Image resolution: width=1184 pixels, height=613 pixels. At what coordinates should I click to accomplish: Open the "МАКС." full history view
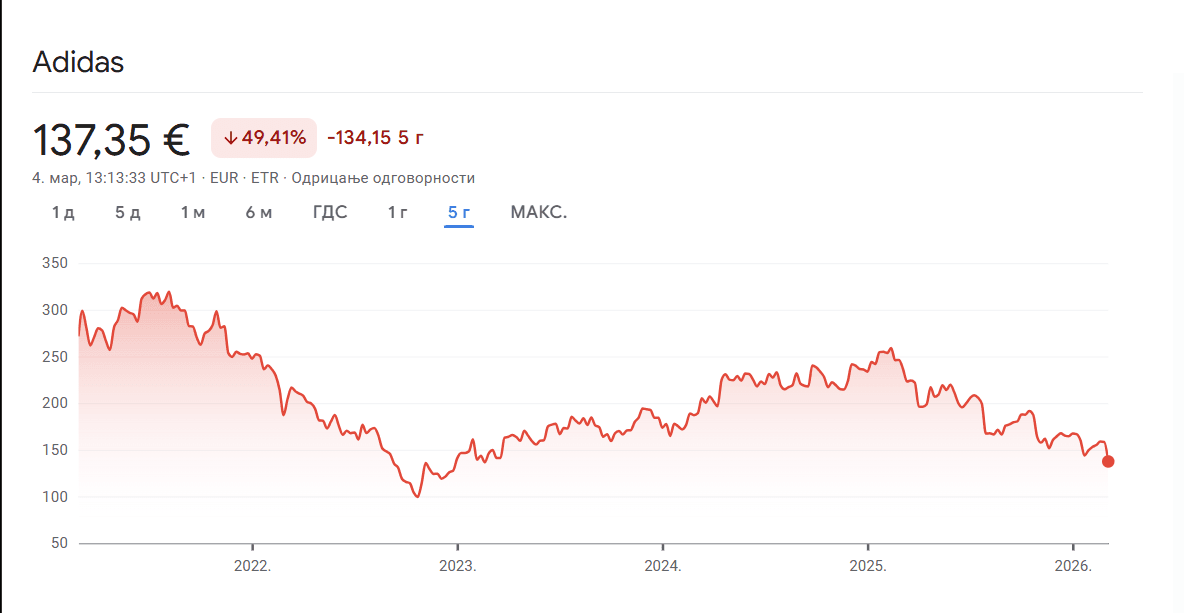[539, 212]
